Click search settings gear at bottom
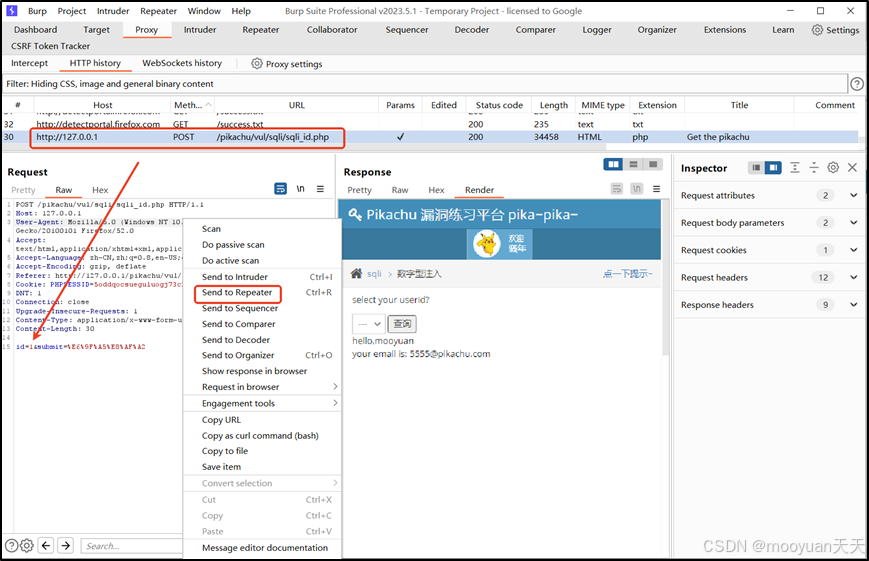The image size is (869, 561). click(x=27, y=546)
